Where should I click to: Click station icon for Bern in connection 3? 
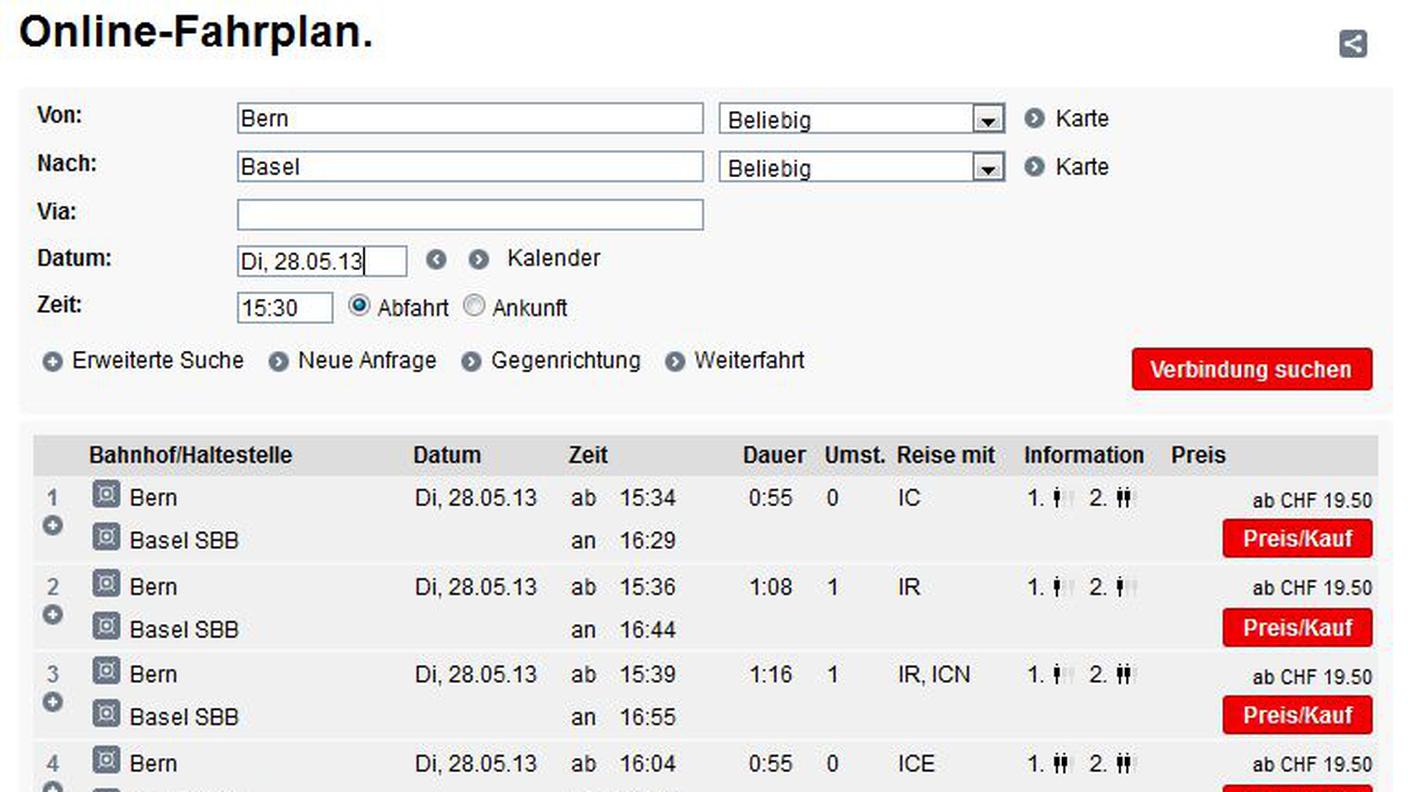click(106, 672)
